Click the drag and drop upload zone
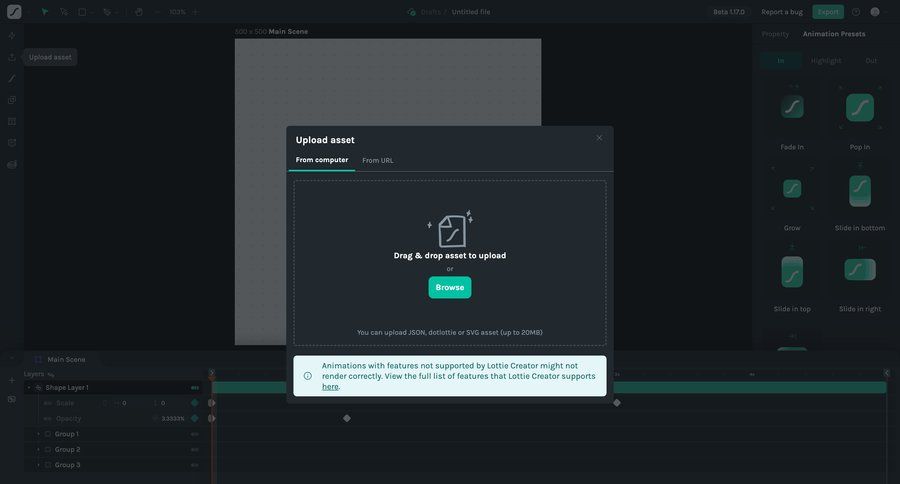Viewport: 900px width, 484px height. point(450,263)
